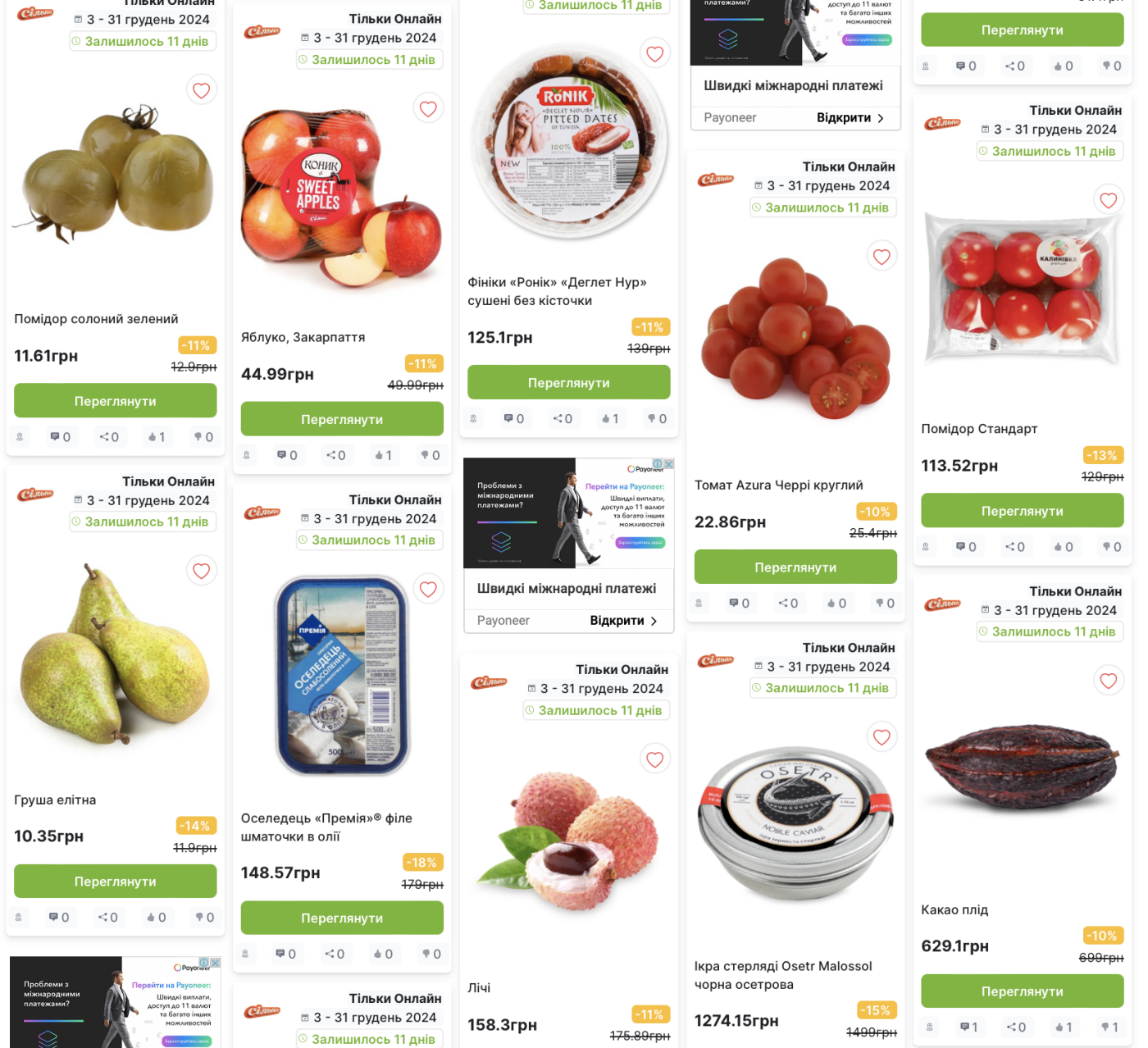Close the Payoneer ad in center column
1148x1048 pixels.
(x=669, y=464)
